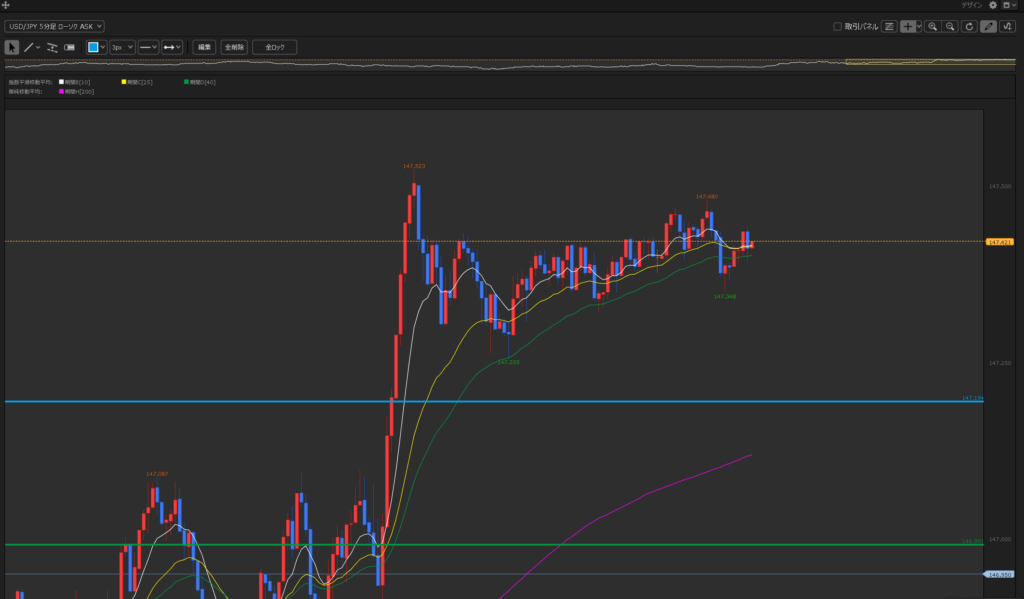Click the 全削除 delete-all button
Viewport: 1024px width, 599px height.
pos(234,47)
